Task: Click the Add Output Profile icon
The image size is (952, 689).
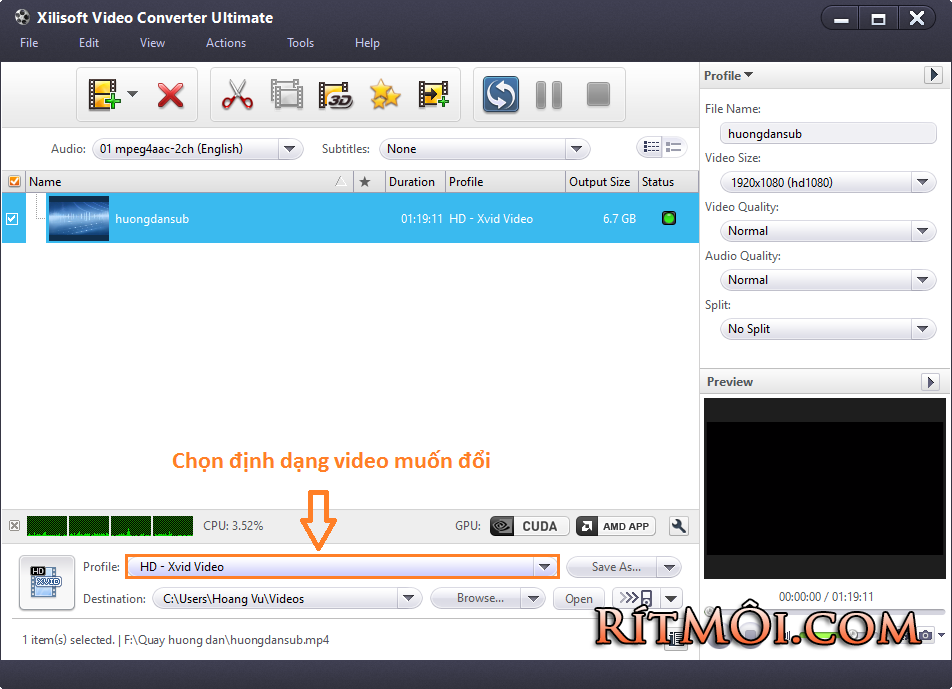Action: (x=434, y=95)
